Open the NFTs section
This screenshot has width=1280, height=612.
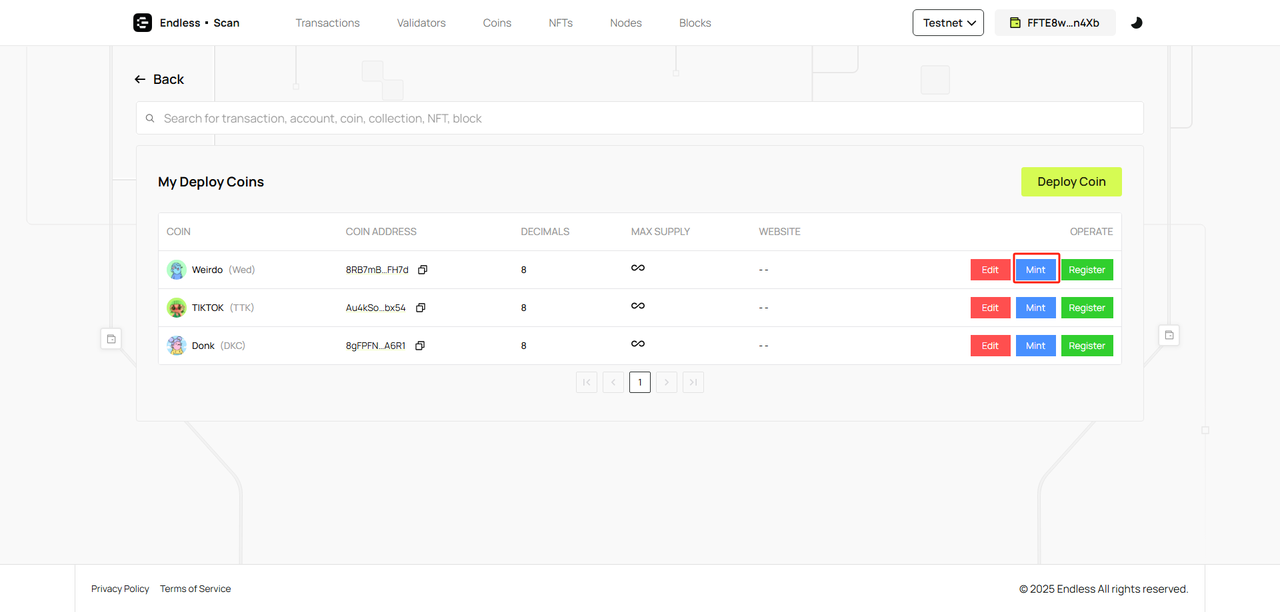click(560, 23)
